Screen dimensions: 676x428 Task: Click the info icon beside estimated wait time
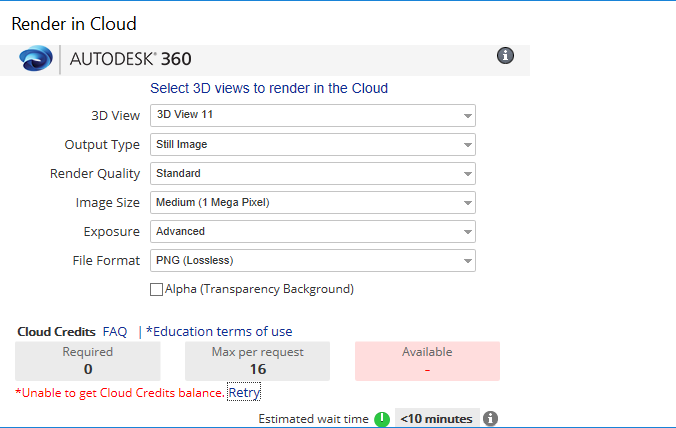point(490,419)
